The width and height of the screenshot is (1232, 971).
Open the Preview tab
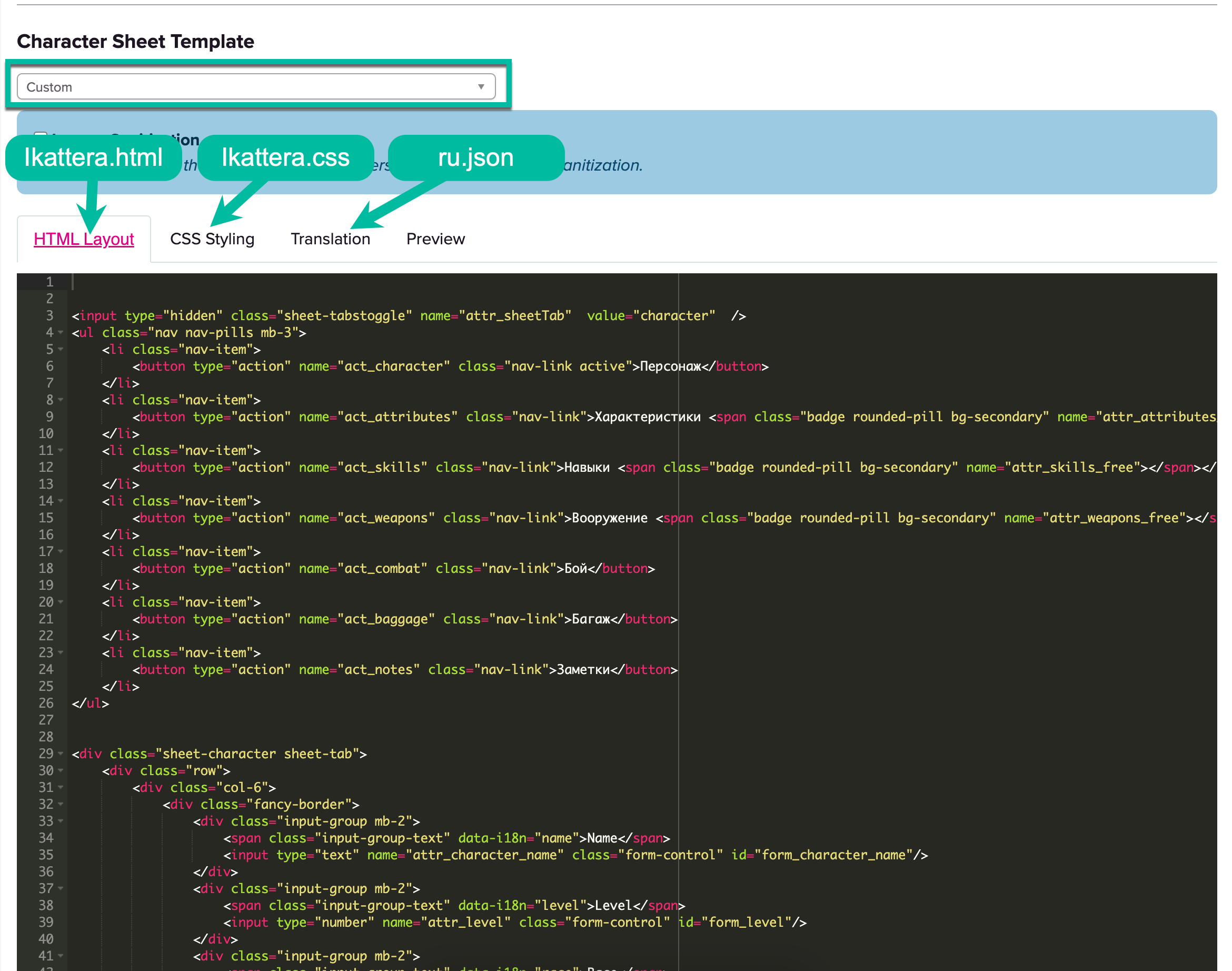pos(435,239)
